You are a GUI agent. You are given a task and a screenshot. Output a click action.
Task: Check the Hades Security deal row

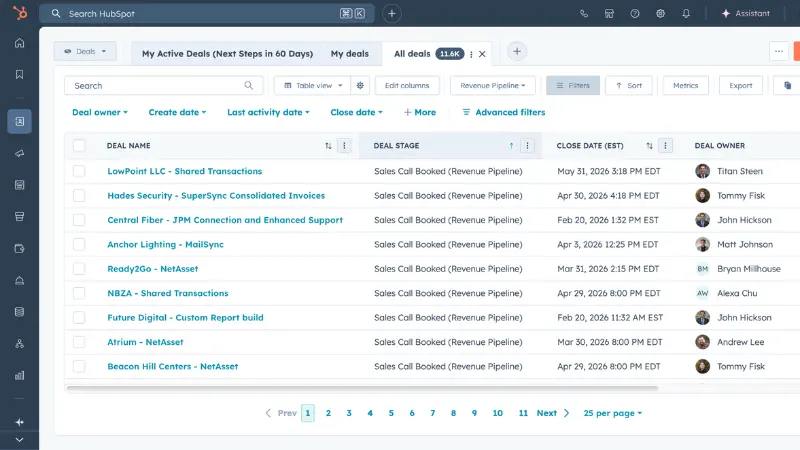coord(79,195)
